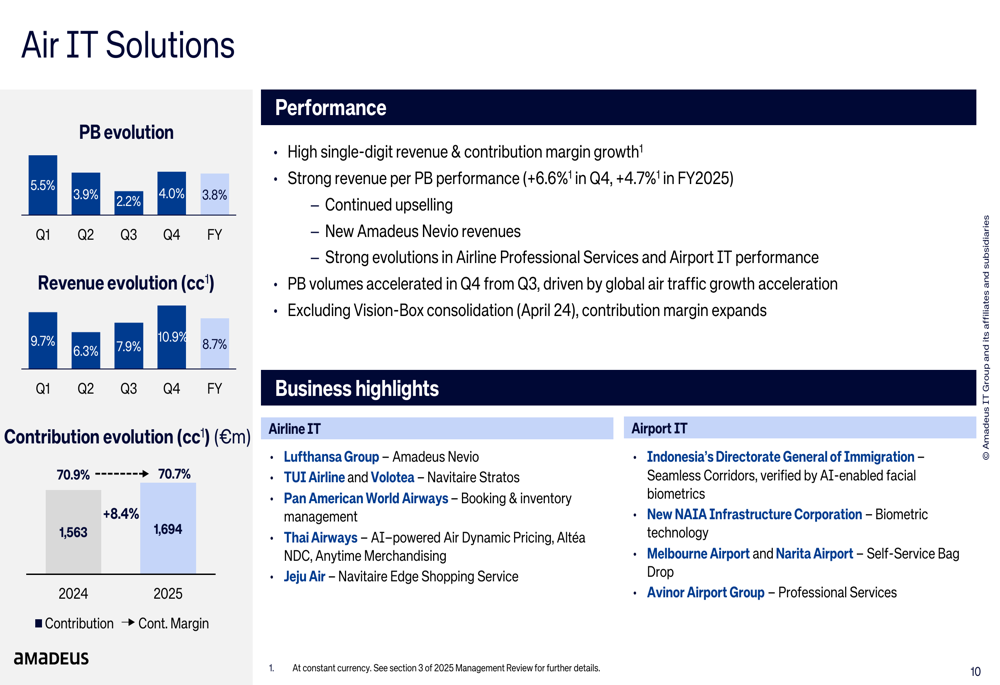Screen dimensions: 1000x685
Task: Click the "Contribution" legend entry
Action: [74, 623]
